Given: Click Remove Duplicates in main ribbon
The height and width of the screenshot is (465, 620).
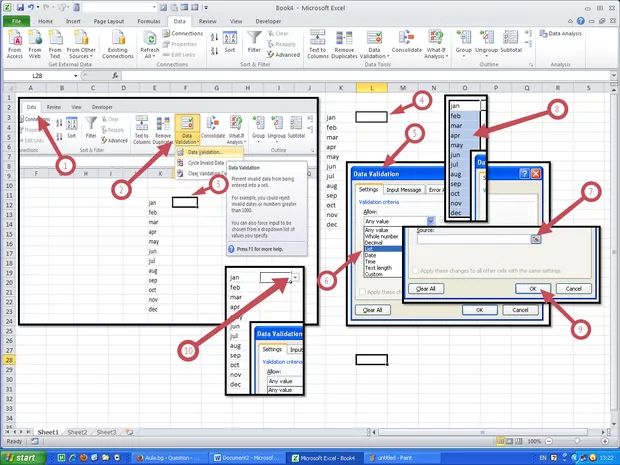Looking at the screenshot, I should (x=344, y=44).
